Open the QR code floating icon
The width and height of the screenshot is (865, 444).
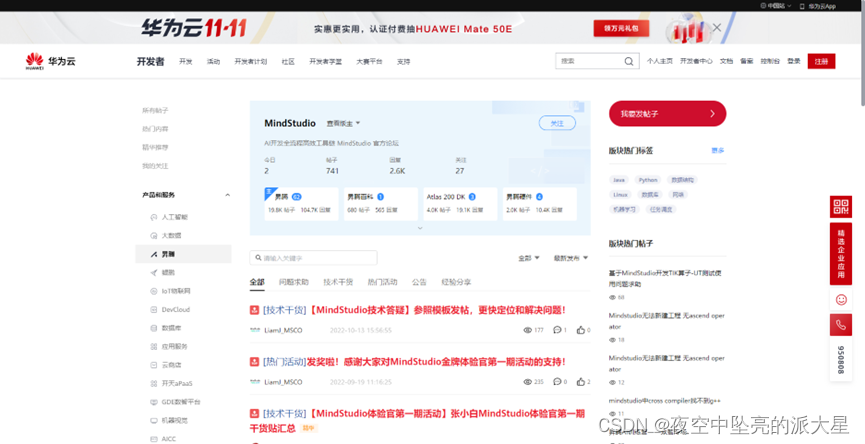pos(841,207)
